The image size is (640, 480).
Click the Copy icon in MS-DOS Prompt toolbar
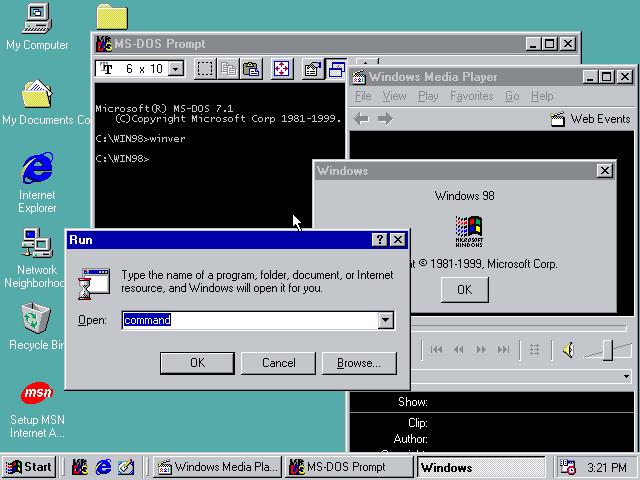tap(228, 69)
